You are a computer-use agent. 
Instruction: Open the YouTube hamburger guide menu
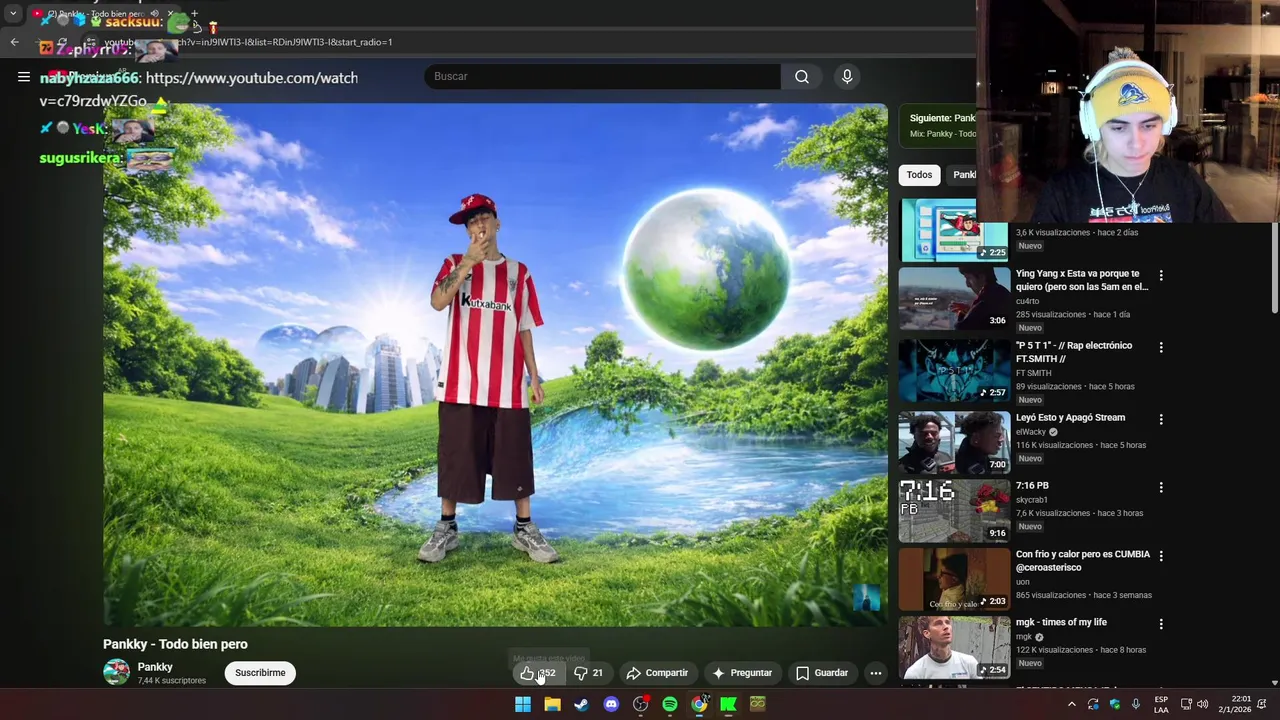coord(23,77)
